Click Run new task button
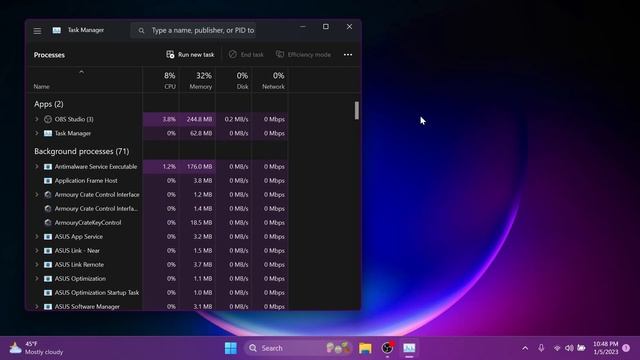This screenshot has height=360, width=640. (190, 54)
